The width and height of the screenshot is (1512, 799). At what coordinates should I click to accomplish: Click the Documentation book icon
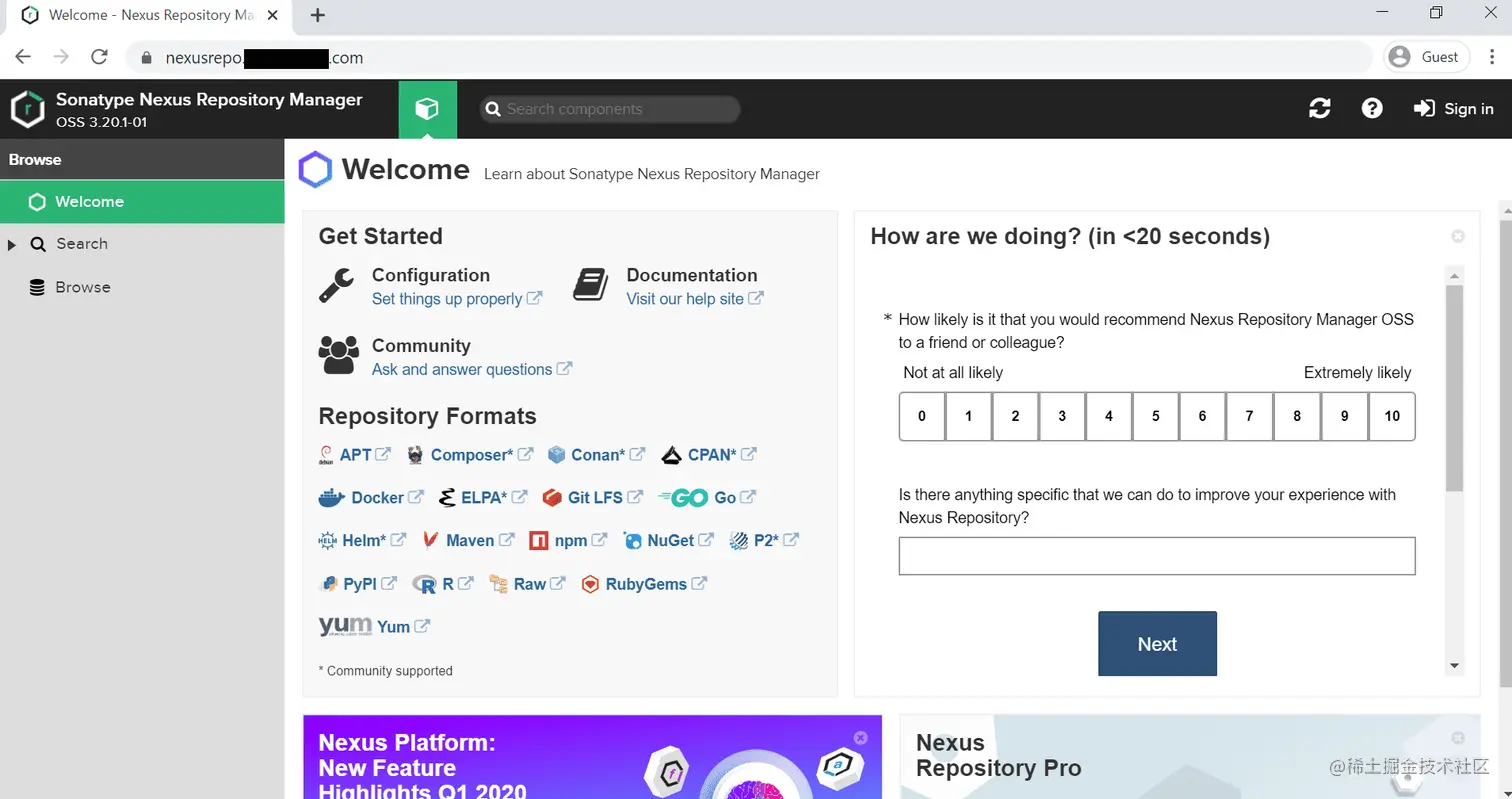pyautogui.click(x=591, y=285)
